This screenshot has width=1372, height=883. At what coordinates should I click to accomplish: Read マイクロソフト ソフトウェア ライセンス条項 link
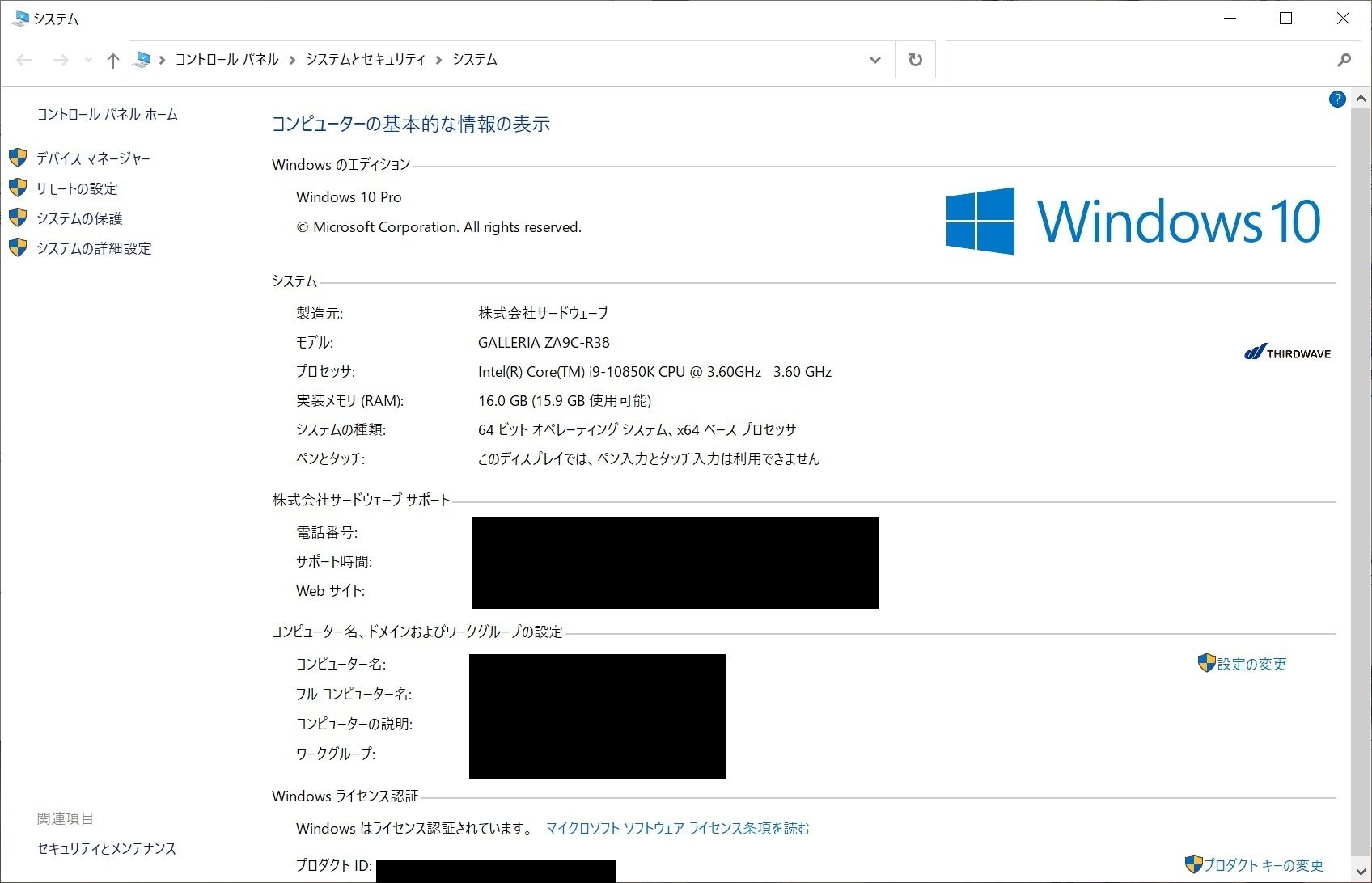[677, 828]
